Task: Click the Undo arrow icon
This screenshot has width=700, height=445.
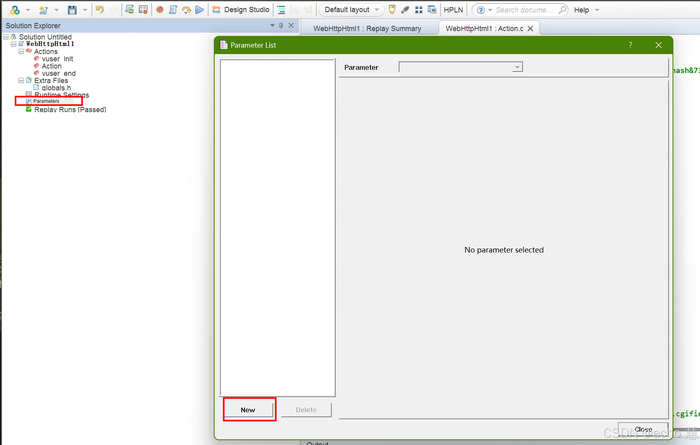Action: [99, 9]
